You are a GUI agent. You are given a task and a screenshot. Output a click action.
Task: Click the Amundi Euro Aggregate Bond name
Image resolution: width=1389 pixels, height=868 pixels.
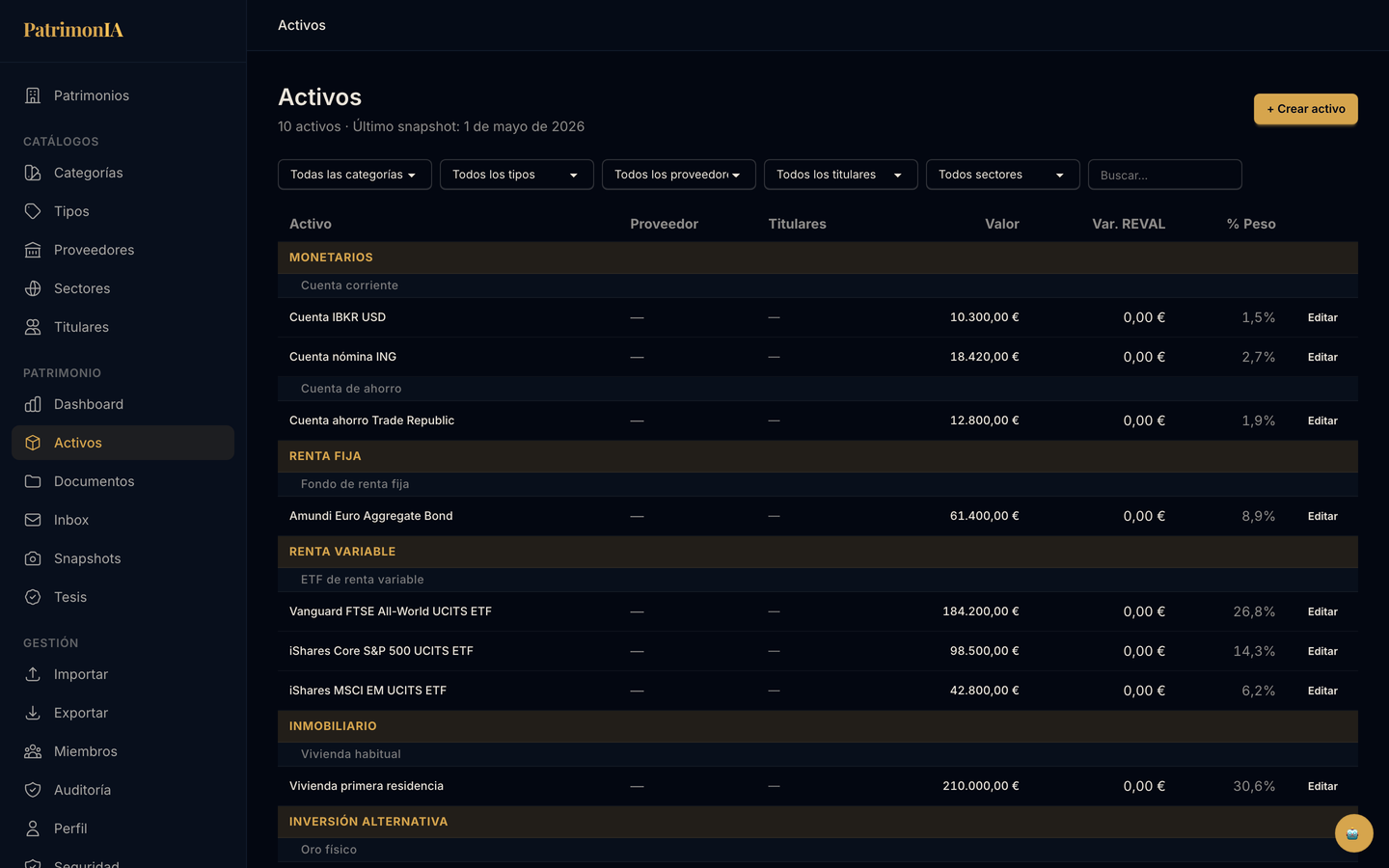[371, 516]
